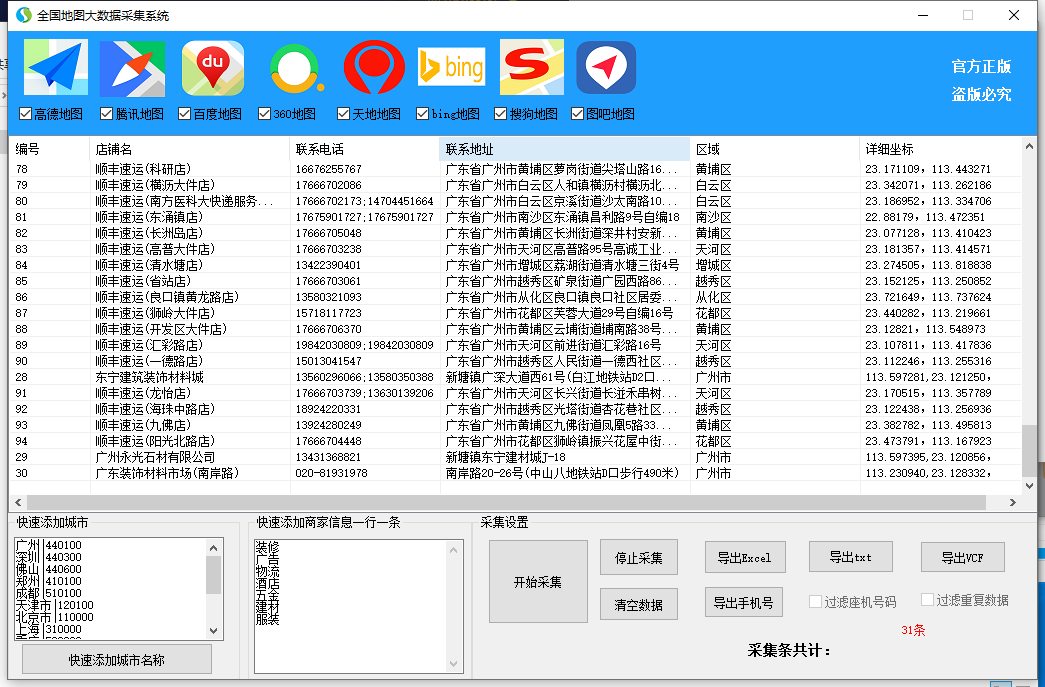Click merchant keyword box scroll down arrow
The height and width of the screenshot is (687, 1045).
pos(453,664)
